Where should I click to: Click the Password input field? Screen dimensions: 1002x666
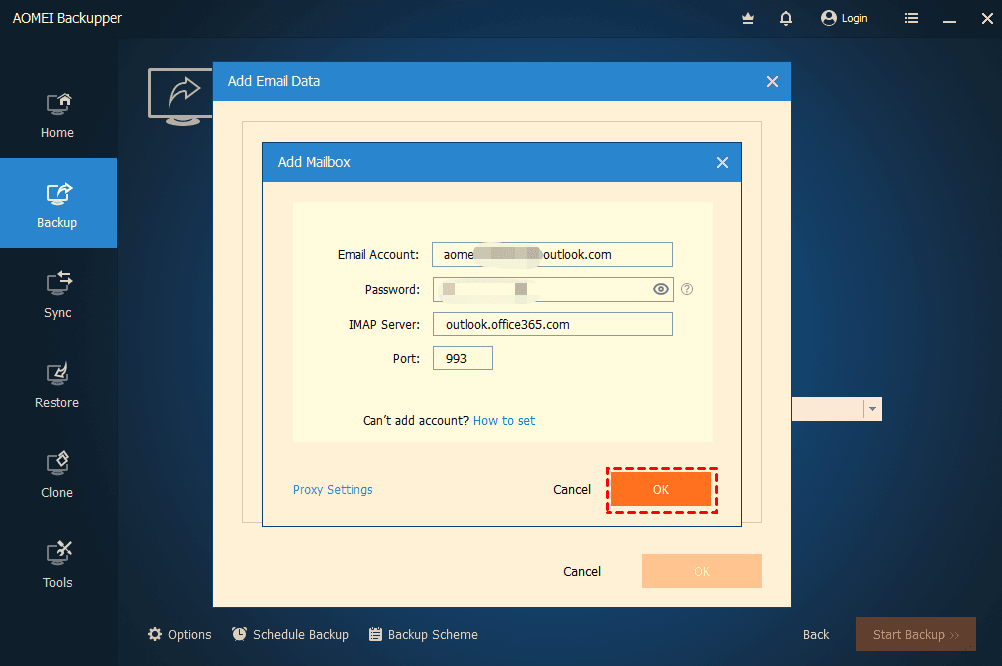point(553,290)
